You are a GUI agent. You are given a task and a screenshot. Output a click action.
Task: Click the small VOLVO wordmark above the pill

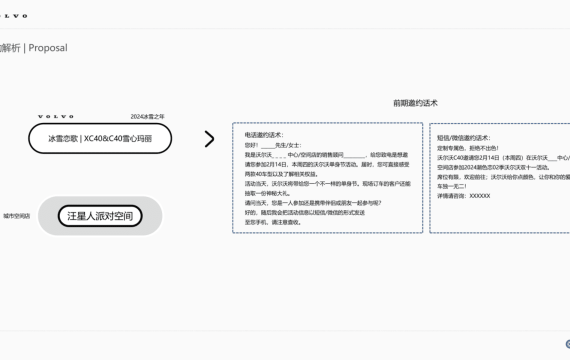[56, 117]
